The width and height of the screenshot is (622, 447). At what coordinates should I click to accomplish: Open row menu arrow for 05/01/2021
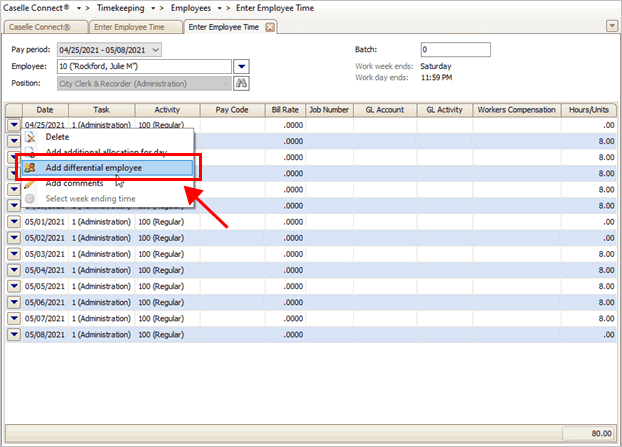pos(14,222)
